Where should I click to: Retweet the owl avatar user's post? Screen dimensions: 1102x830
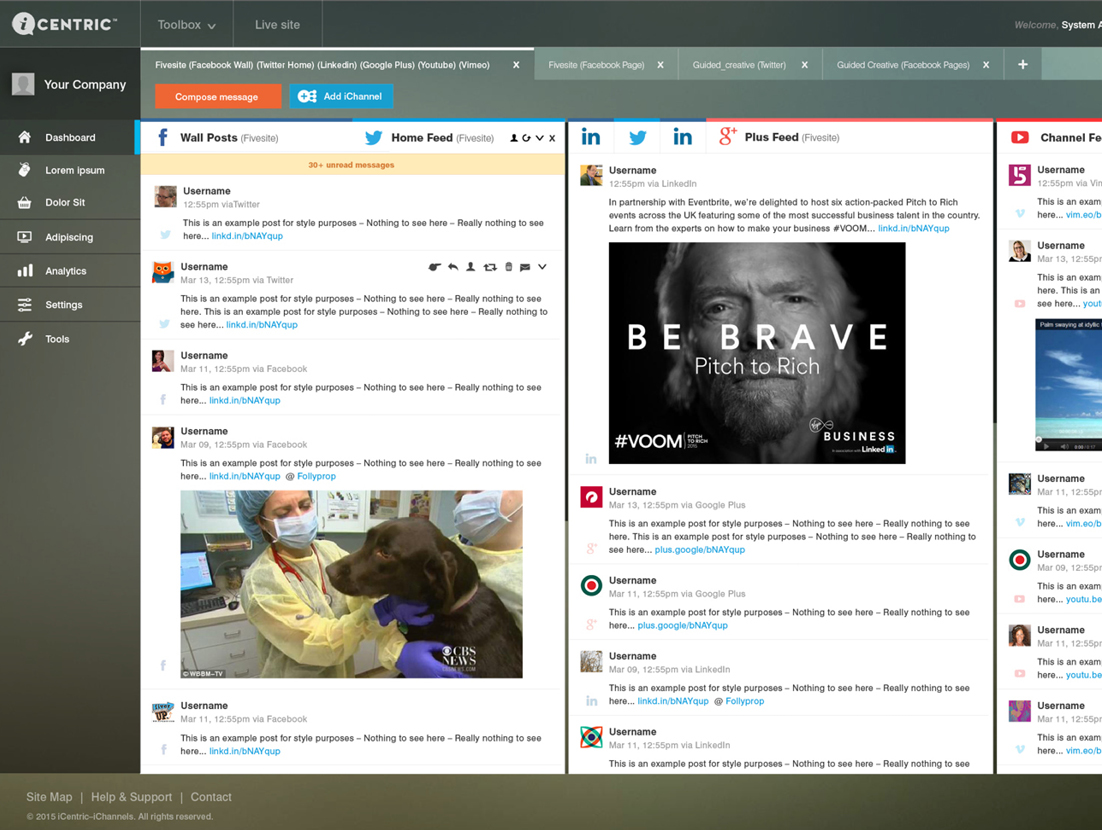pyautogui.click(x=490, y=267)
